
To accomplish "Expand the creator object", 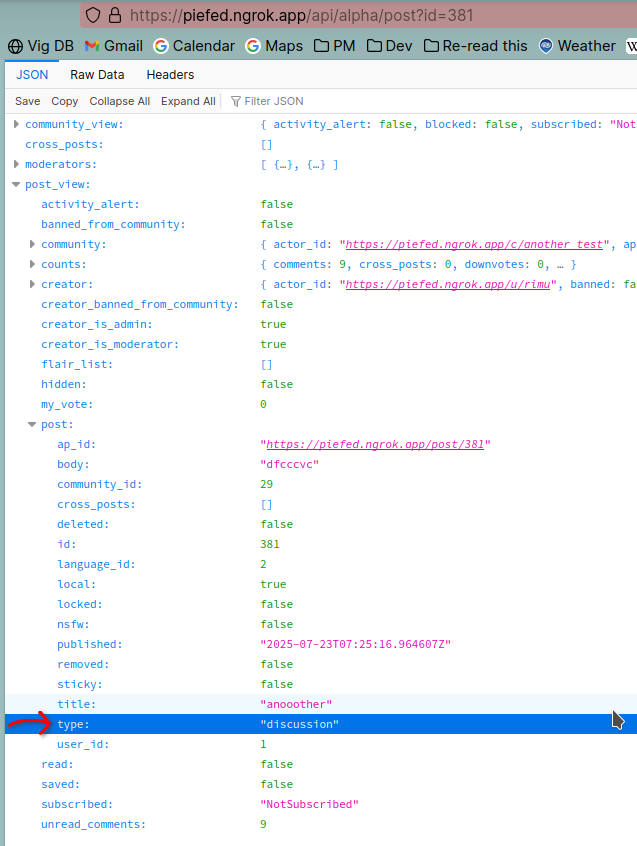I will point(32,284).
